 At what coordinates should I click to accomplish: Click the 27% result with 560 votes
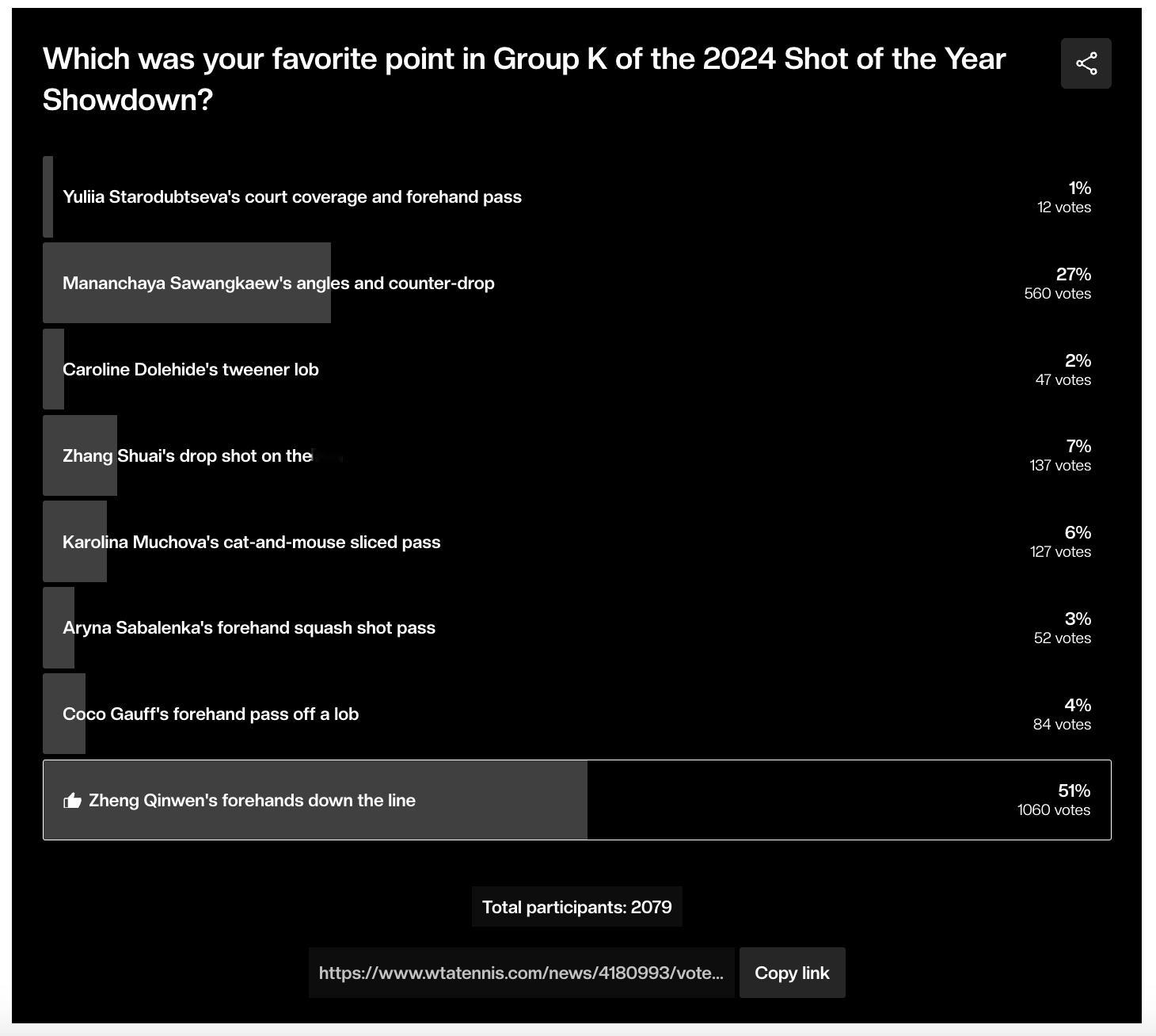[1058, 283]
